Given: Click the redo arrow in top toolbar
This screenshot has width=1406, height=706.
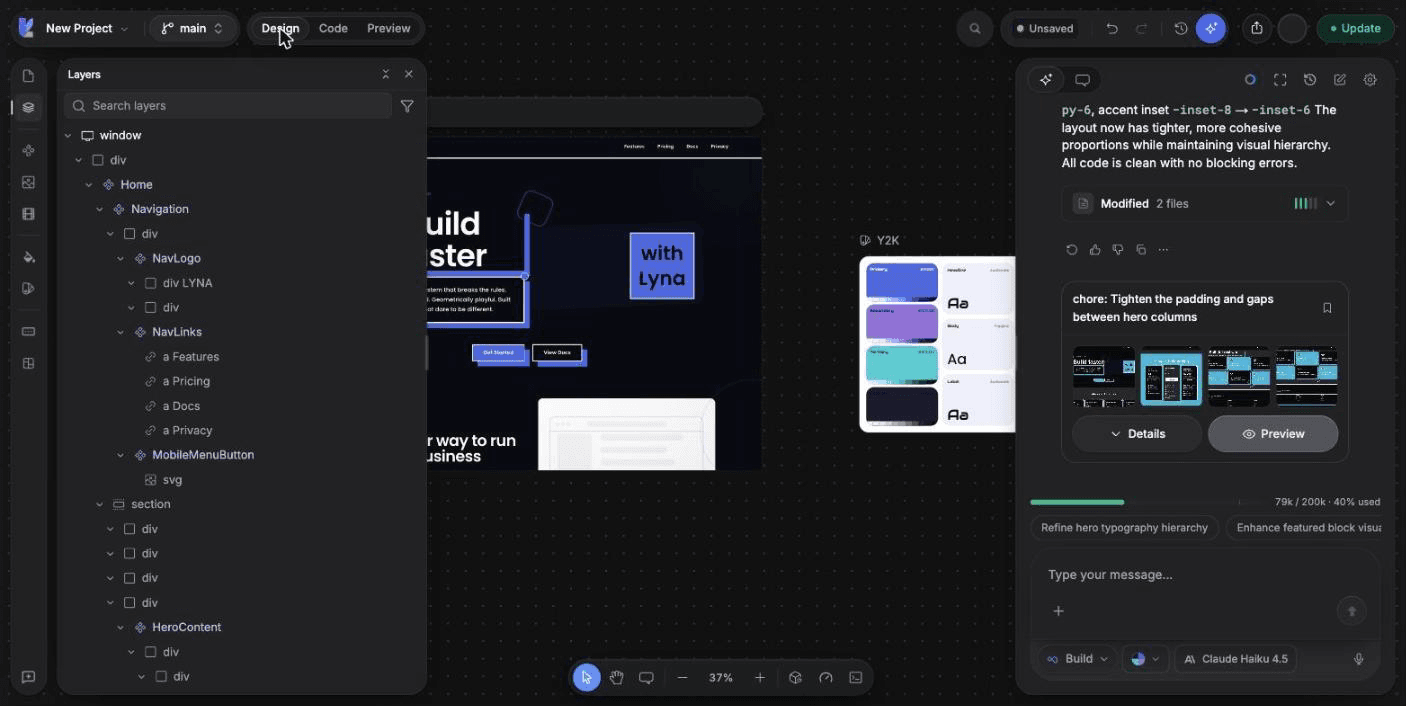Looking at the screenshot, I should (1141, 29).
